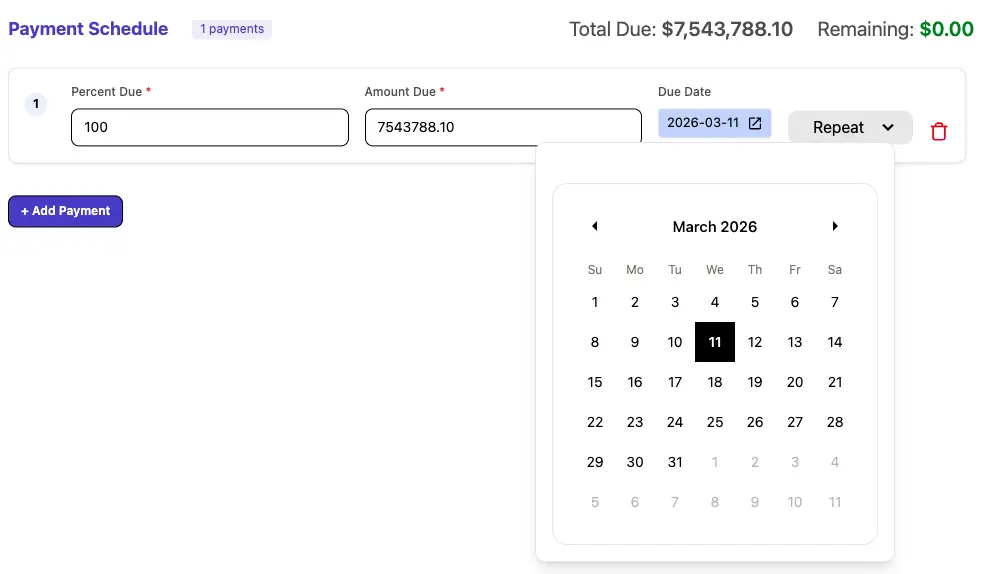Choose March 20 in the calendar
Screen dimensions: 986x574
coord(795,382)
